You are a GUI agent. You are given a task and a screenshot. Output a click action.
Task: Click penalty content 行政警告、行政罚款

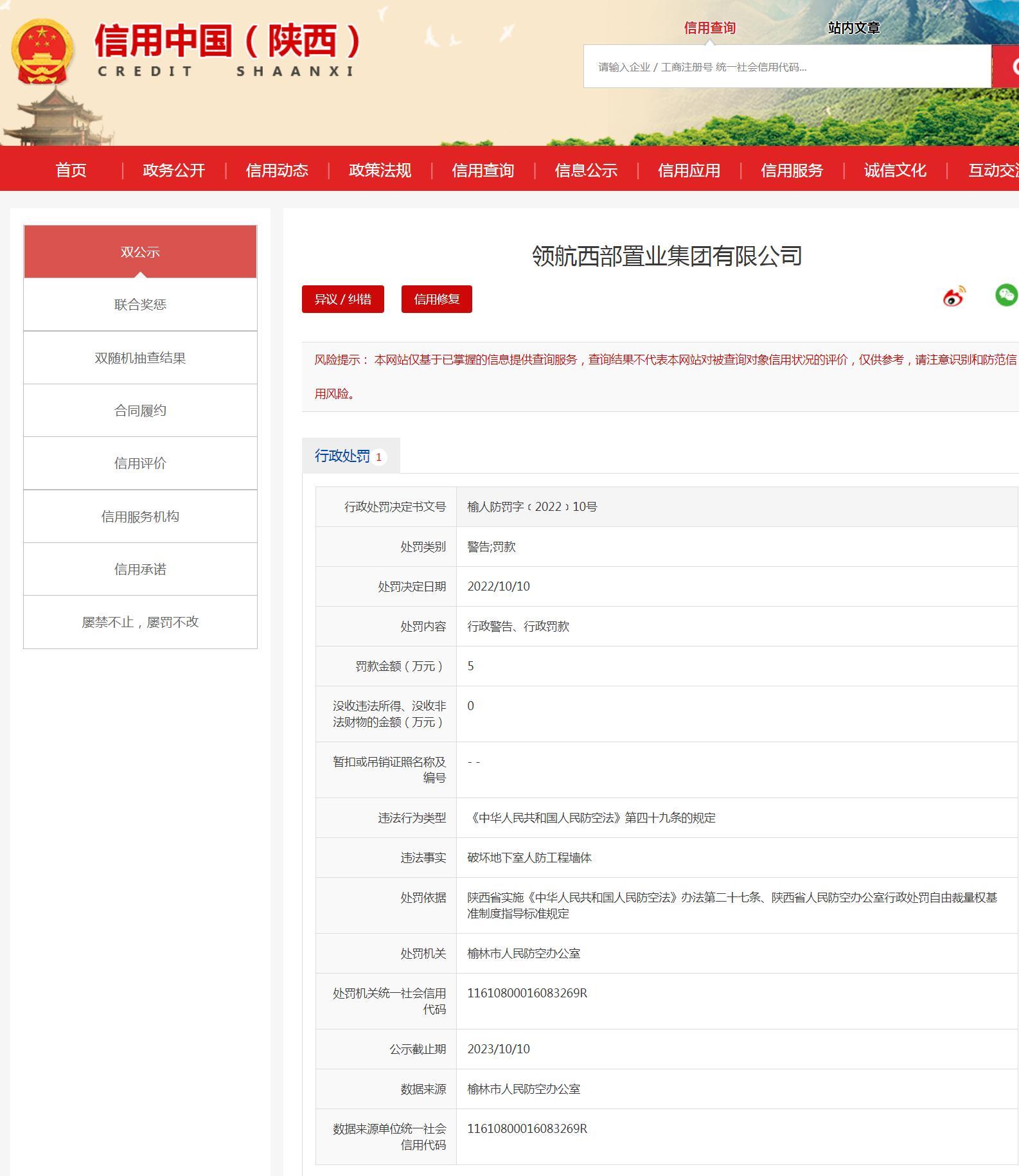(x=518, y=627)
